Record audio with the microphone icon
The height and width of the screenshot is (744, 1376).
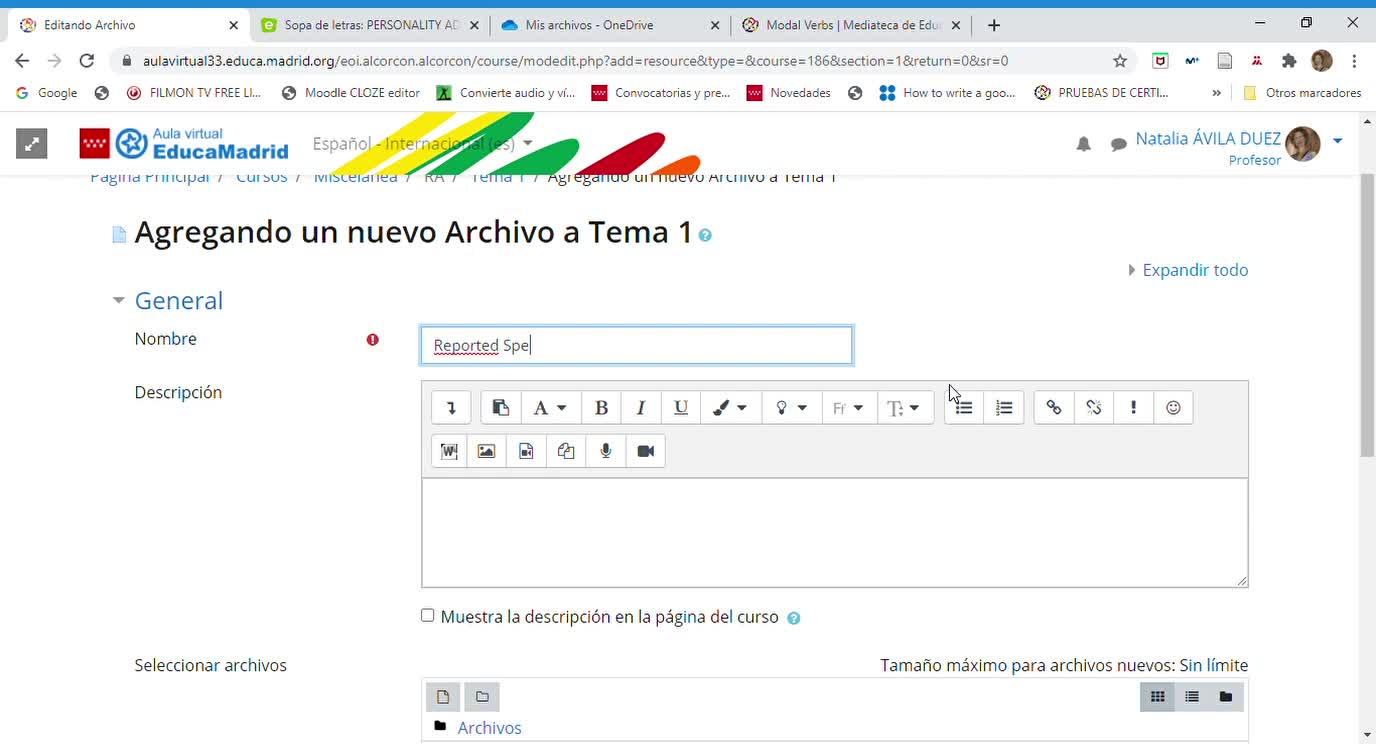pyautogui.click(x=606, y=451)
